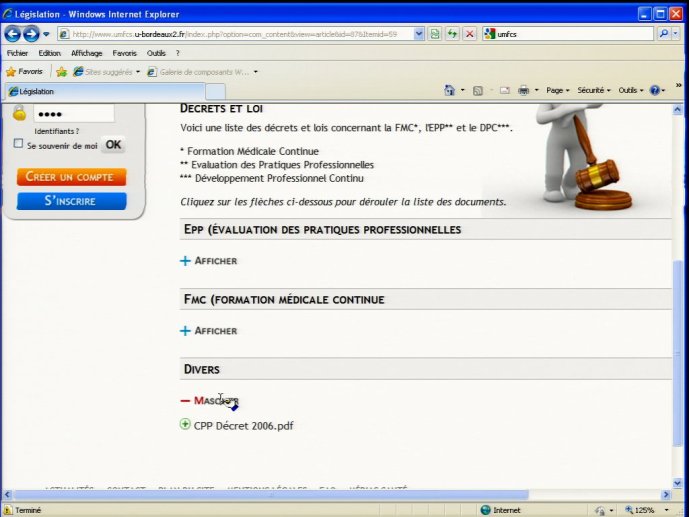689x517 pixels.
Task: Open the zoom level dropdown arrow
Action: coord(667,510)
